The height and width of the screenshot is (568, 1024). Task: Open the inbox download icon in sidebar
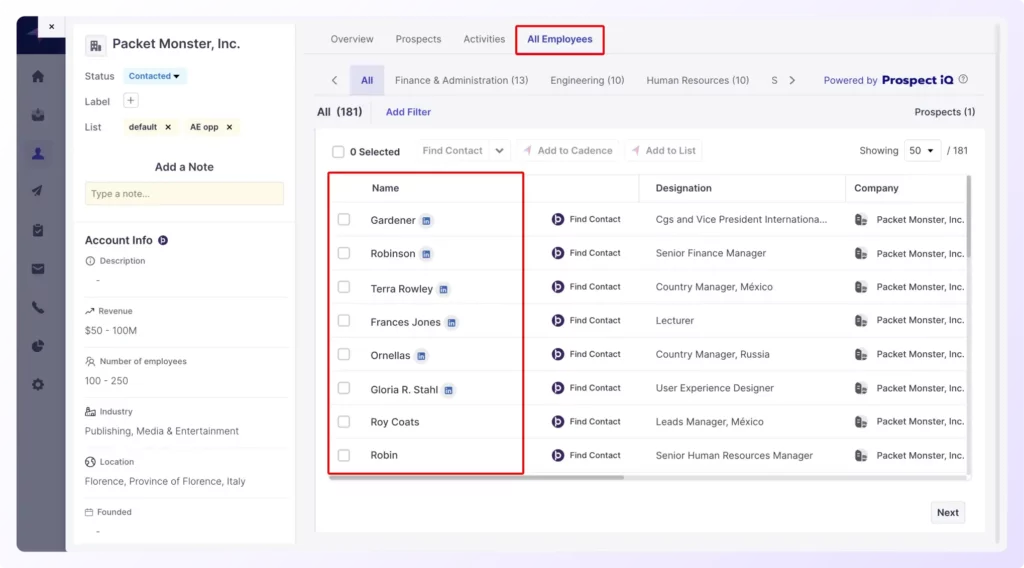[x=38, y=115]
